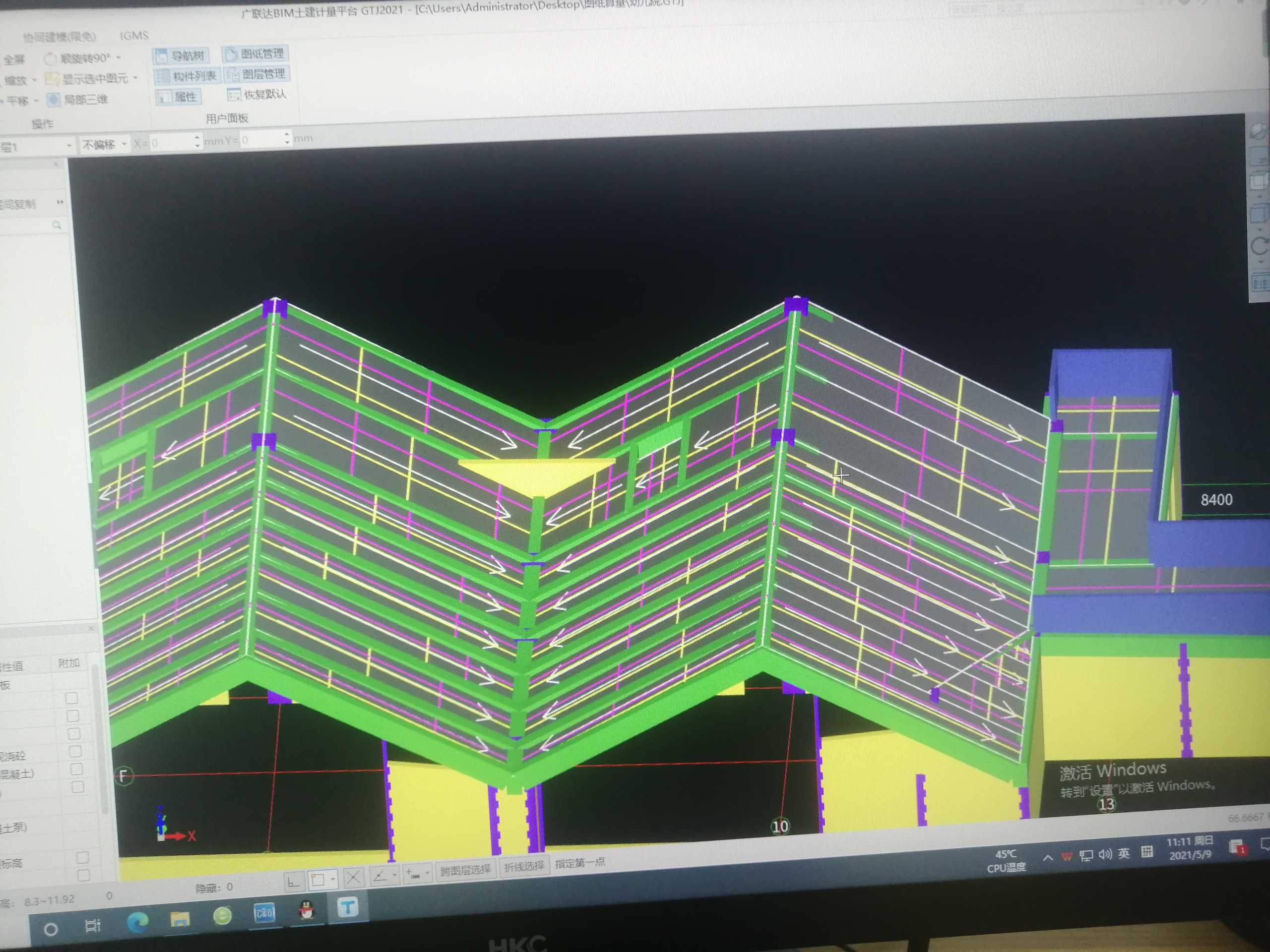Tick the second 附加 checkbox in properties
1270x952 pixels.
tap(73, 716)
